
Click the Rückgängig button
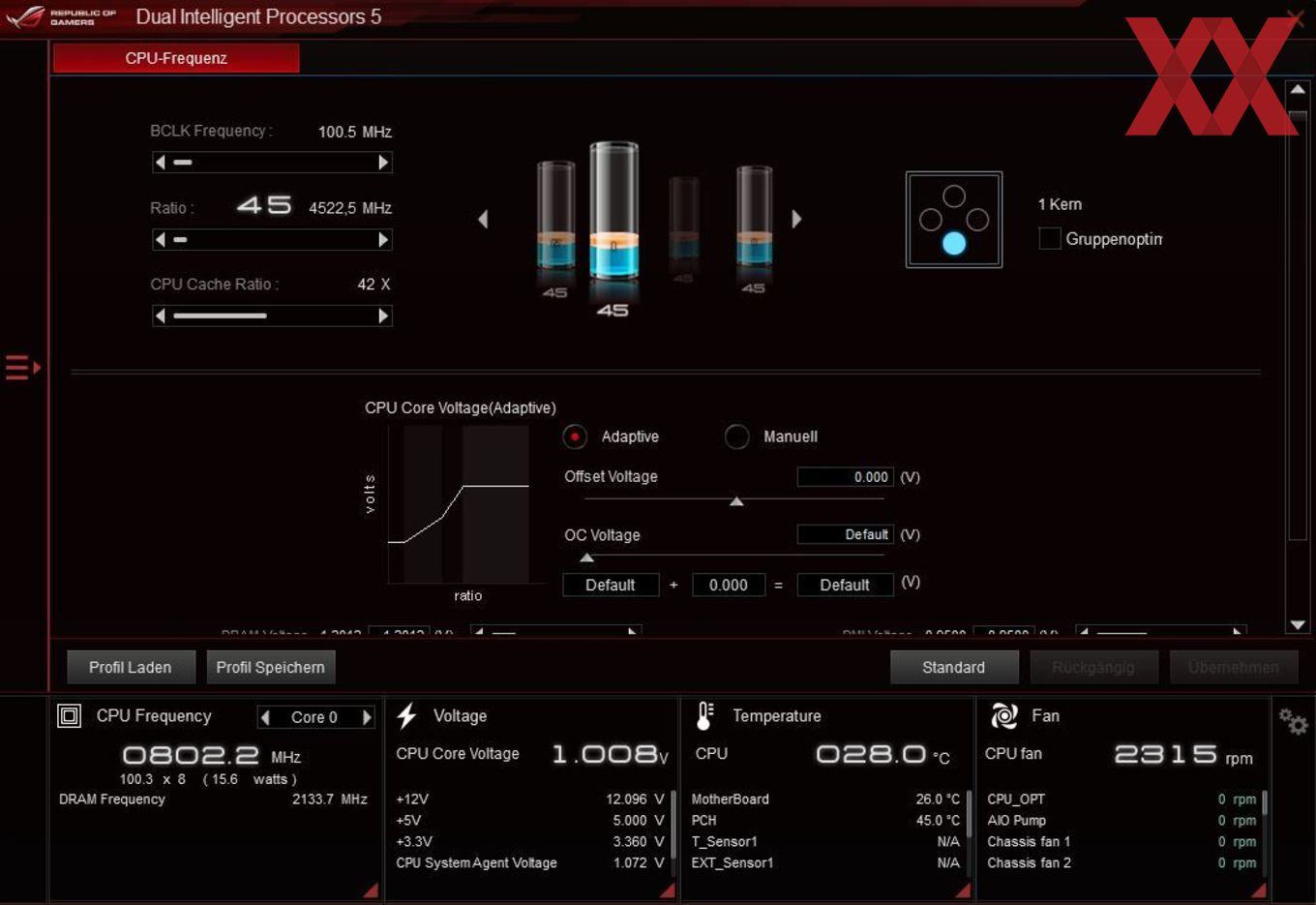[x=1093, y=667]
